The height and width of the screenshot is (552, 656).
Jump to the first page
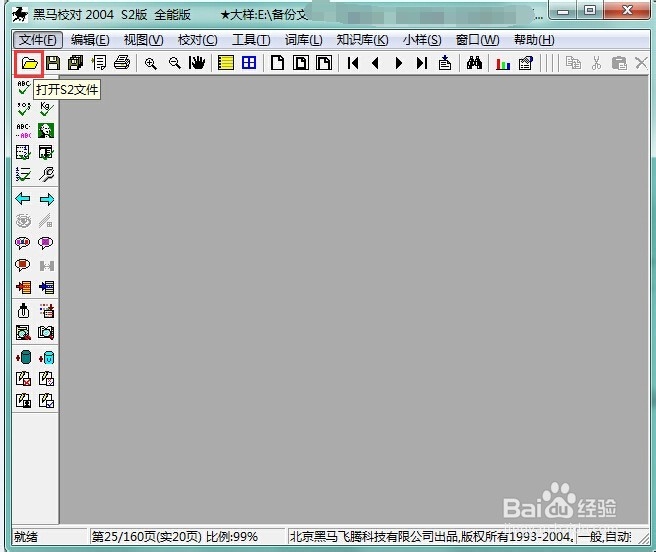pos(353,63)
